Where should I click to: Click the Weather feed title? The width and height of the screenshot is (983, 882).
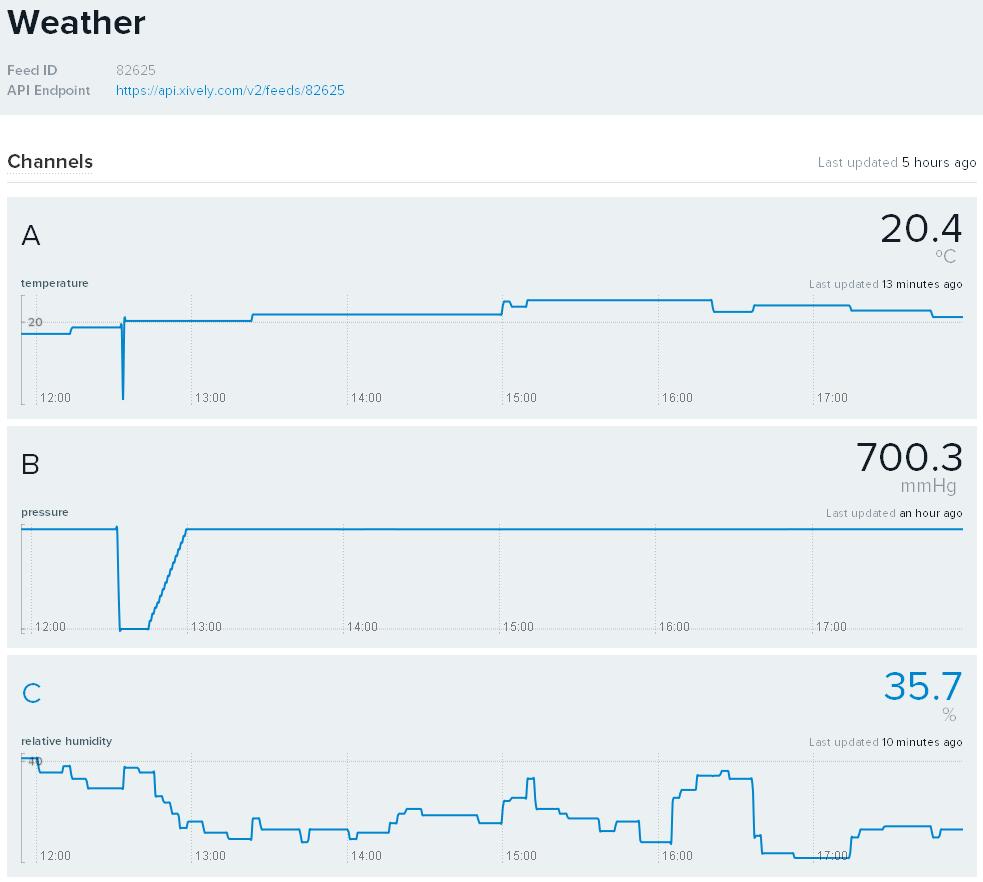click(76, 22)
